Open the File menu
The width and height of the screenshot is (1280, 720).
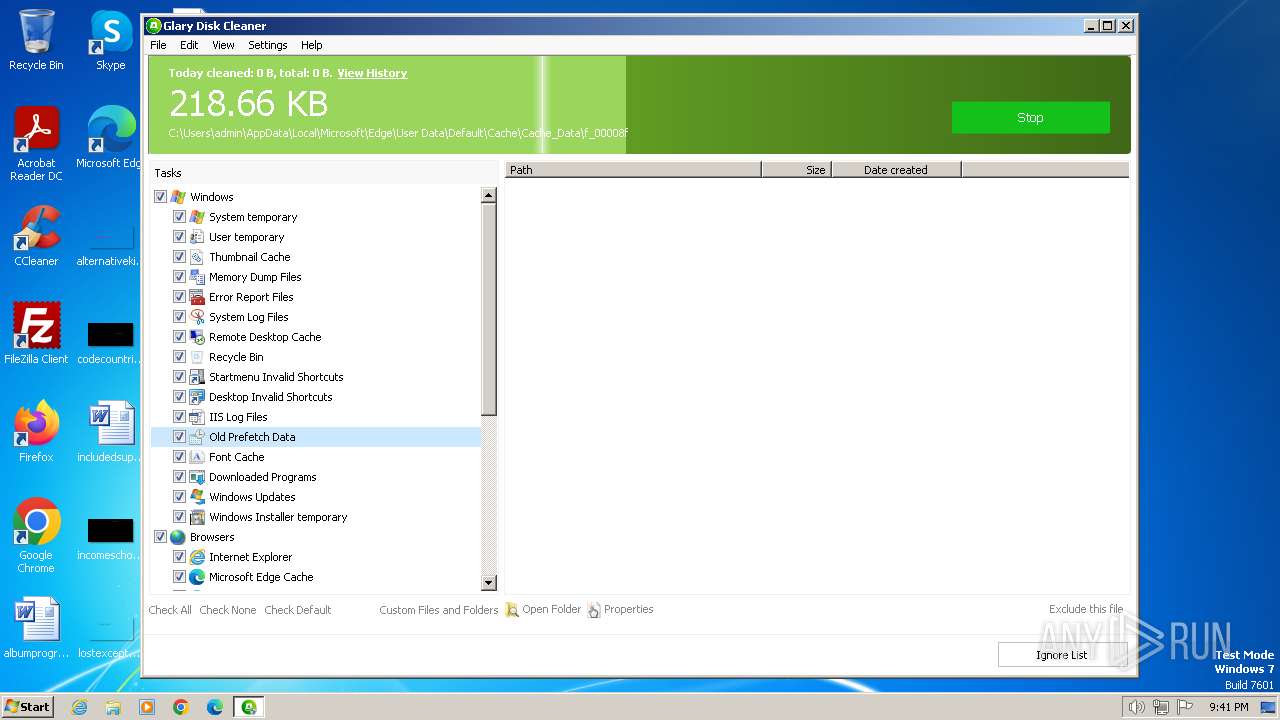click(x=158, y=45)
